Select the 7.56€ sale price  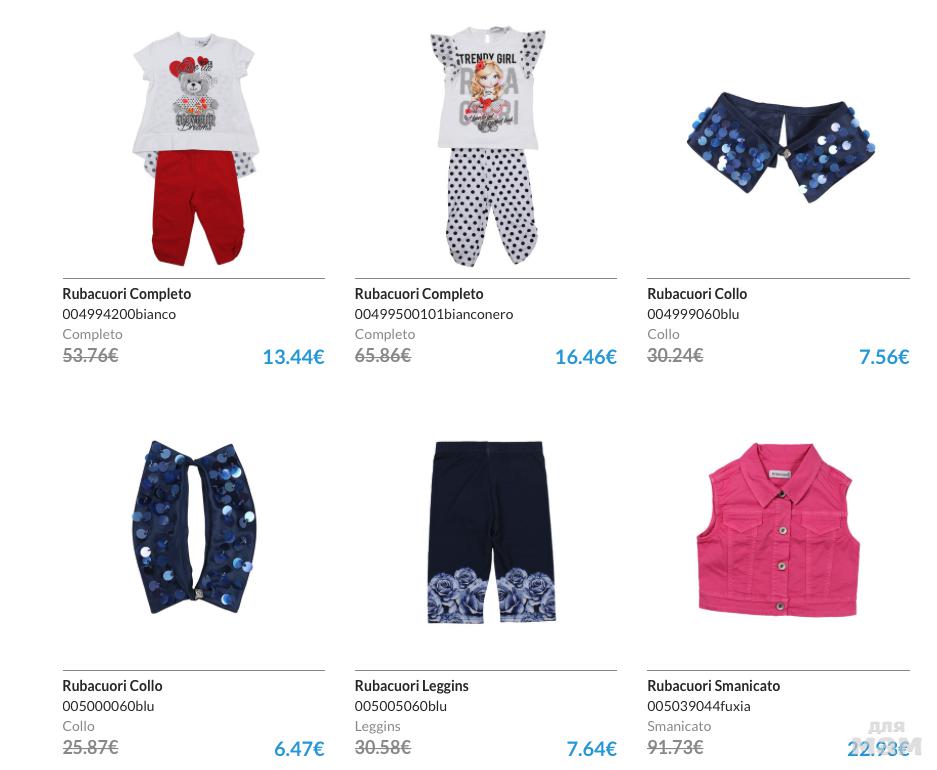point(884,357)
